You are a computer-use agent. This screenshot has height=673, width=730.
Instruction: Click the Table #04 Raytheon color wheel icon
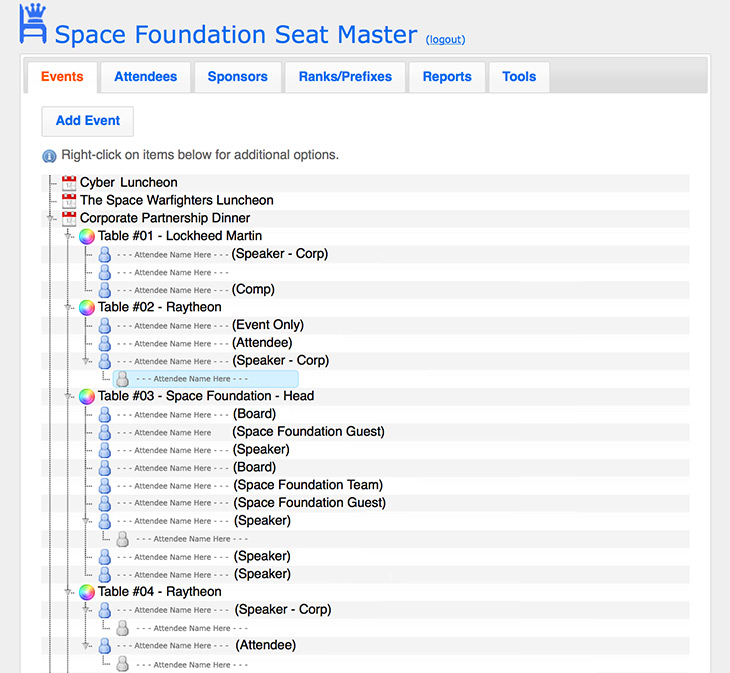click(x=87, y=592)
